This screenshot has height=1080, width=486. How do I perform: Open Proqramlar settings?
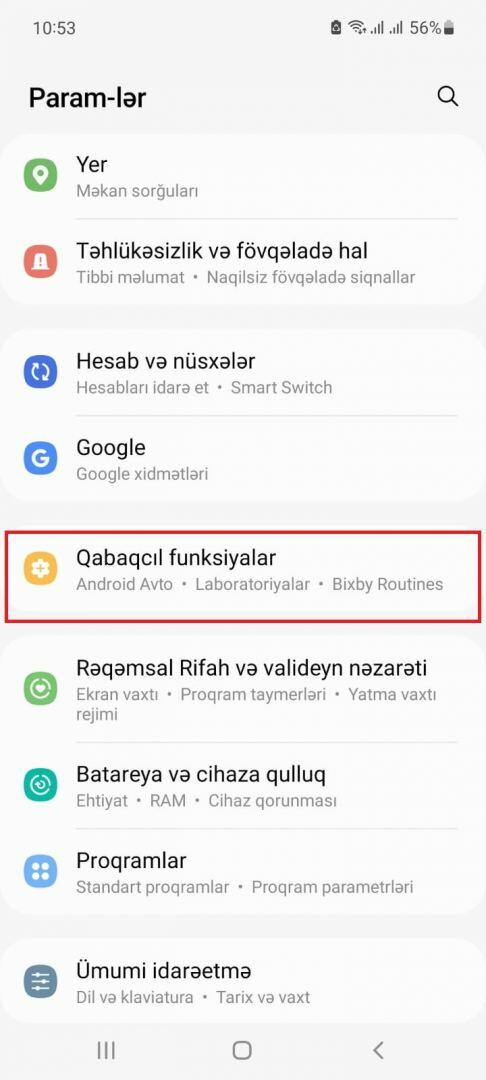pyautogui.click(x=243, y=872)
